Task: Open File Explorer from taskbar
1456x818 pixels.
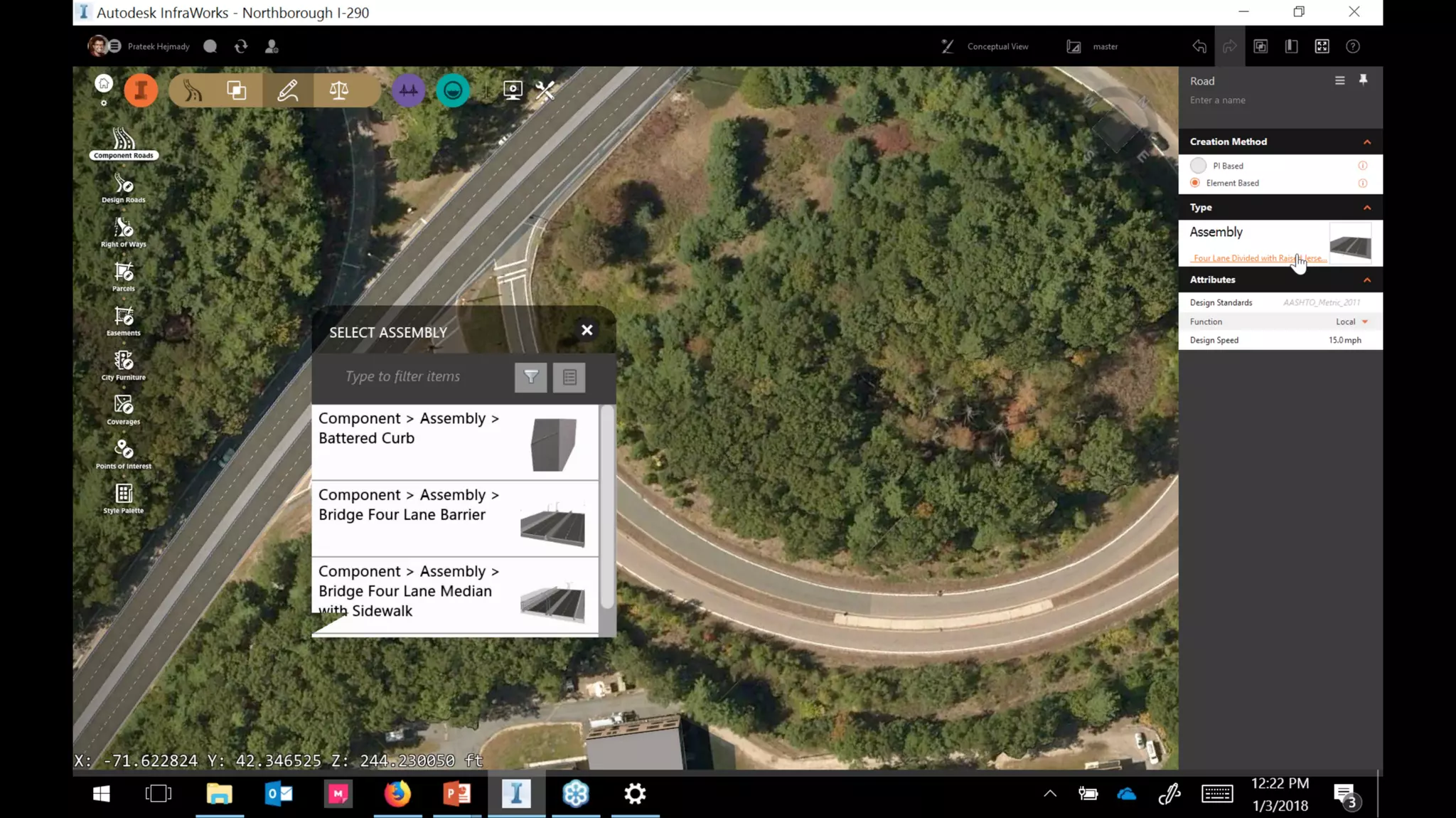Action: pos(219,794)
